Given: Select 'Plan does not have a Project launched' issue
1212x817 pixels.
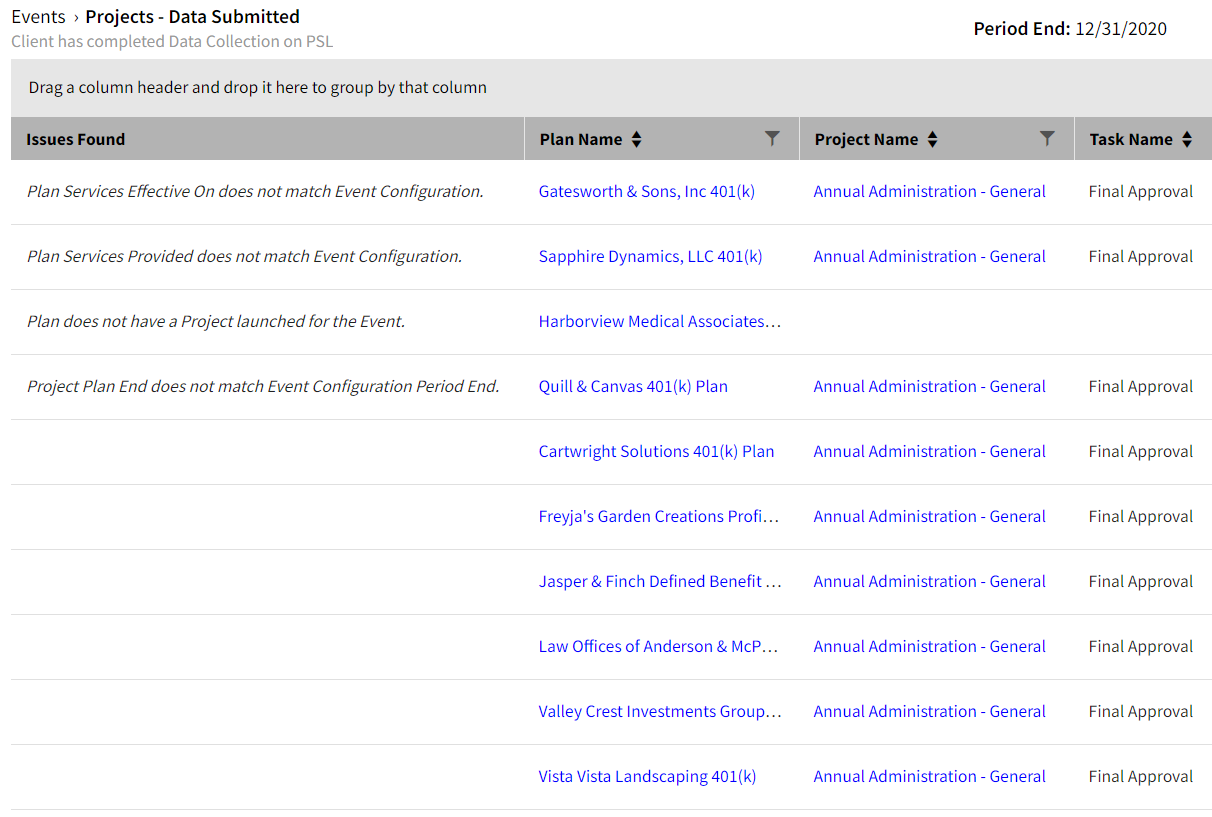Looking at the screenshot, I should click(216, 322).
